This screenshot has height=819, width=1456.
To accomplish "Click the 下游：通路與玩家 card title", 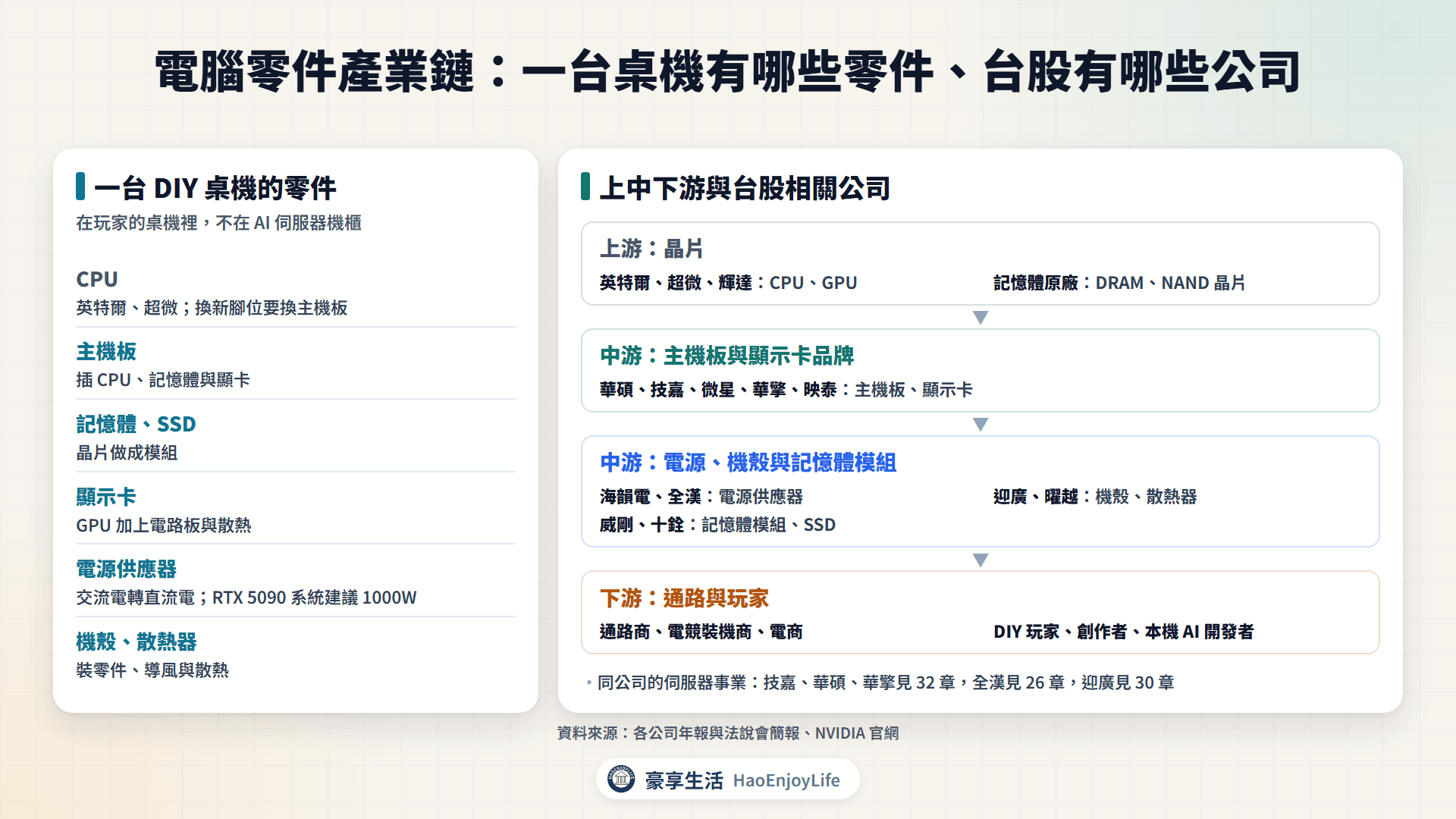I will click(x=684, y=598).
